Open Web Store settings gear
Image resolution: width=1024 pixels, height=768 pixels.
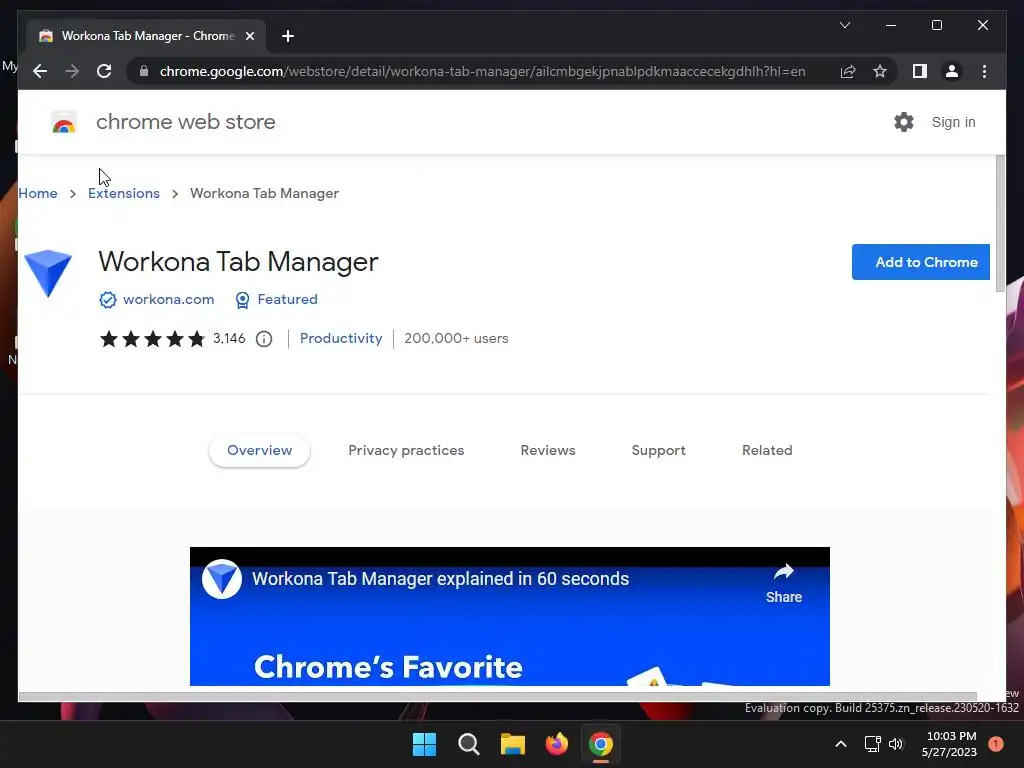(x=904, y=122)
